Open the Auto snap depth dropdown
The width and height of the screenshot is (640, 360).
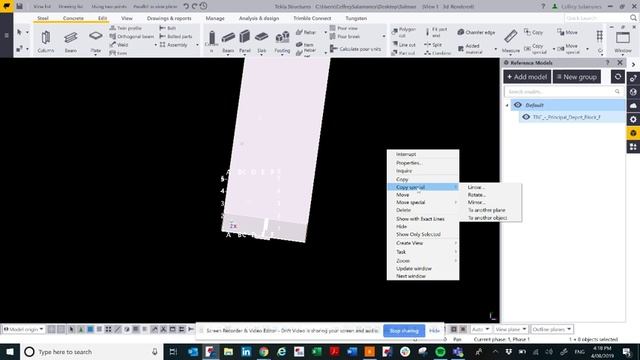pyautogui.click(x=480, y=329)
